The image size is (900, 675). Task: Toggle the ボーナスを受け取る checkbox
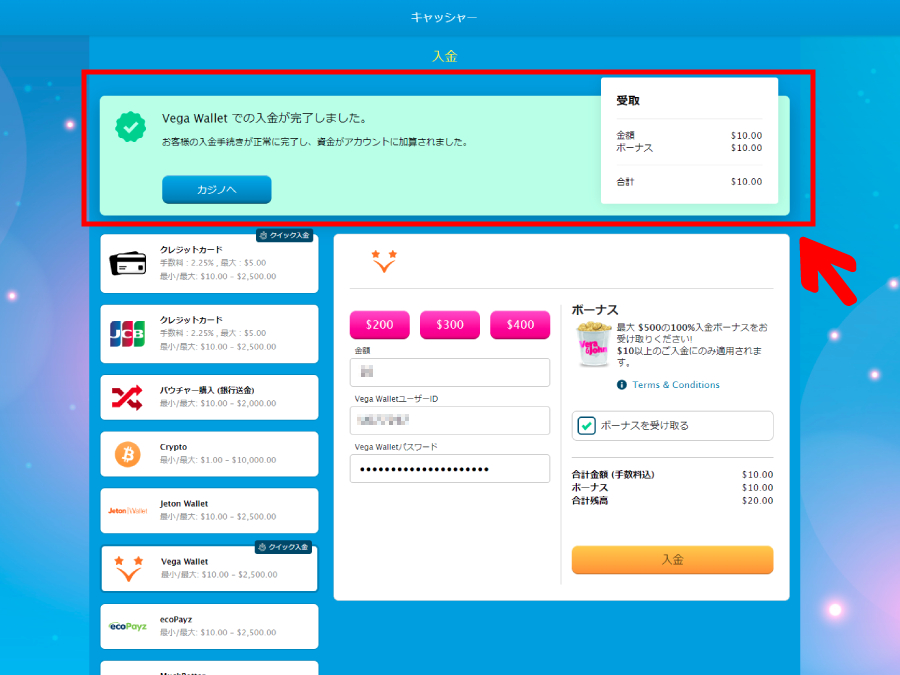click(x=586, y=426)
